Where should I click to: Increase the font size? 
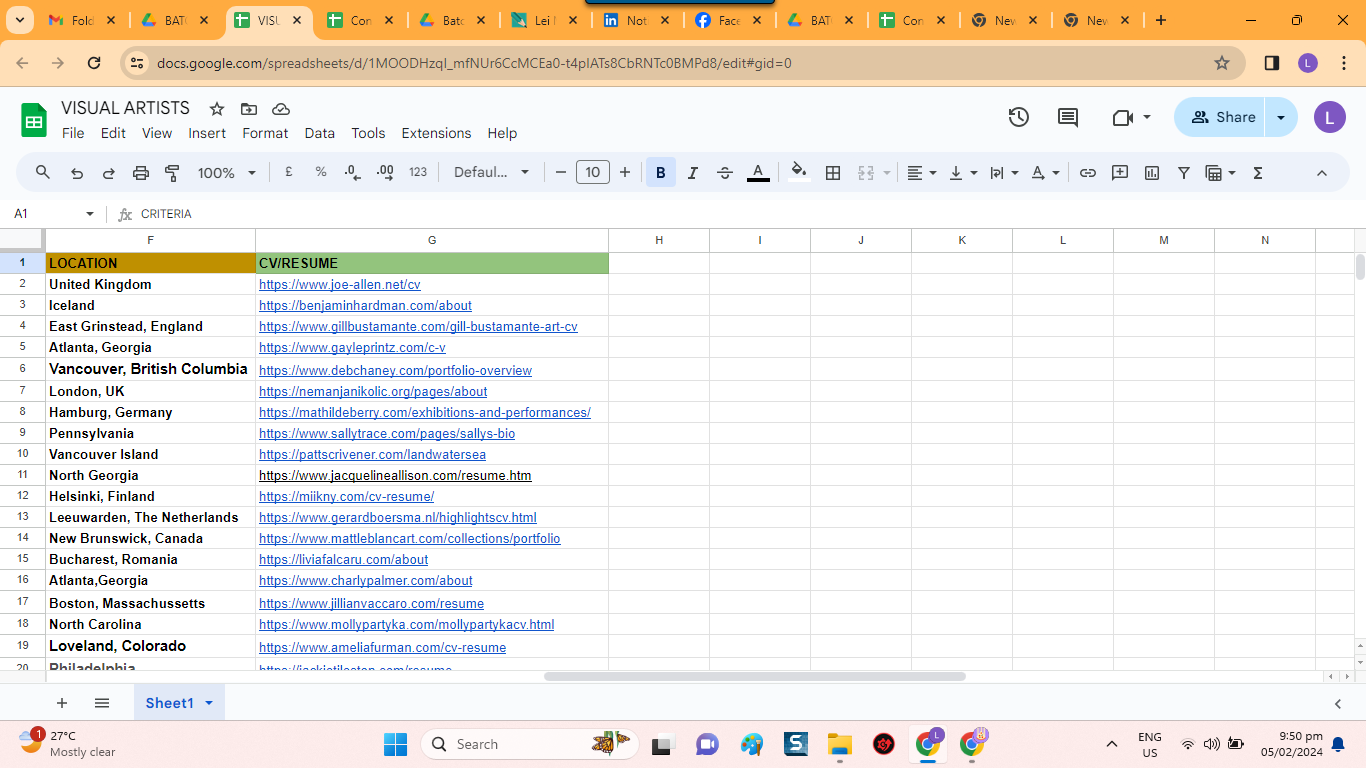tap(625, 172)
